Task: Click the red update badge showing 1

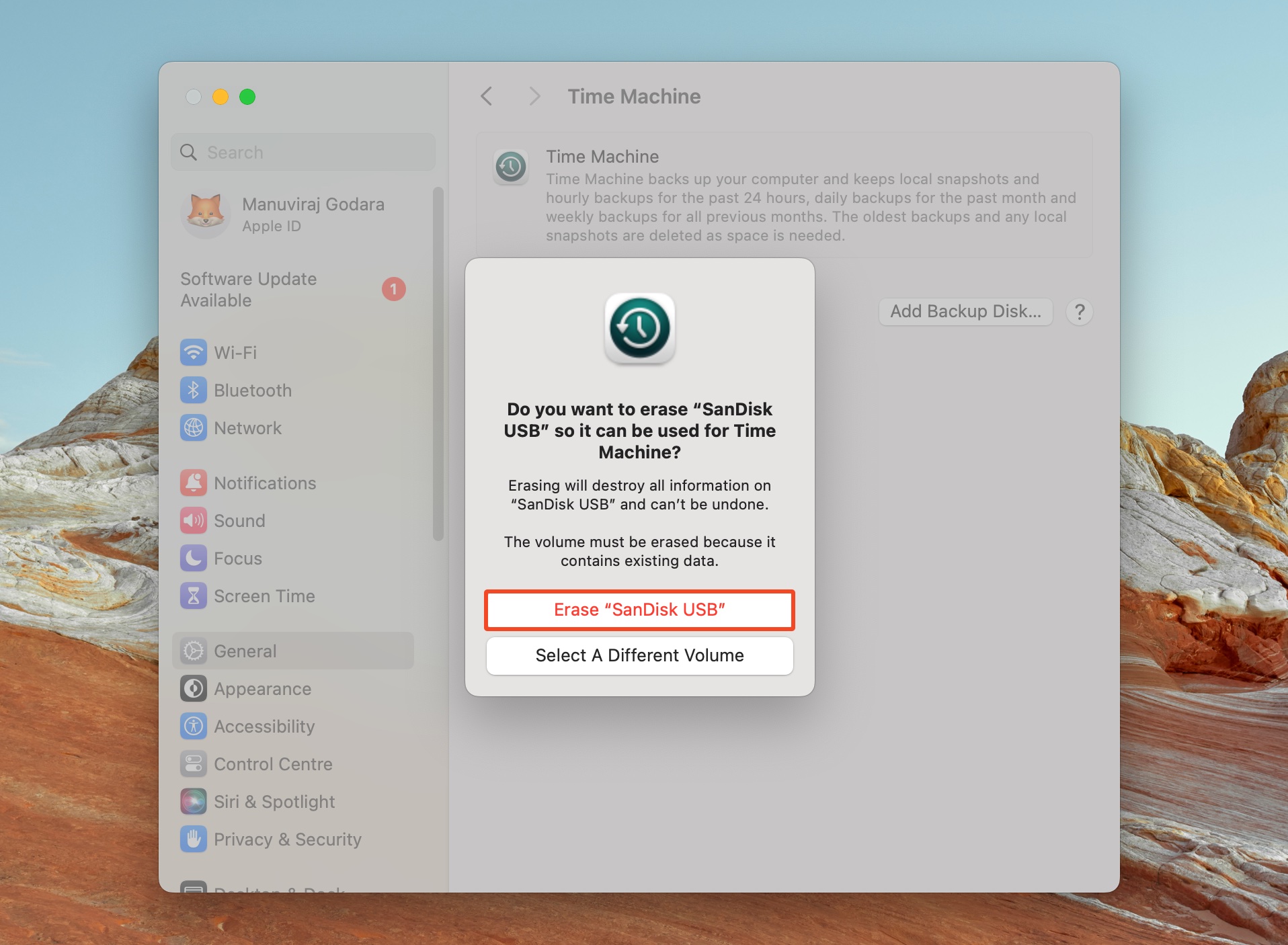Action: coord(394,289)
